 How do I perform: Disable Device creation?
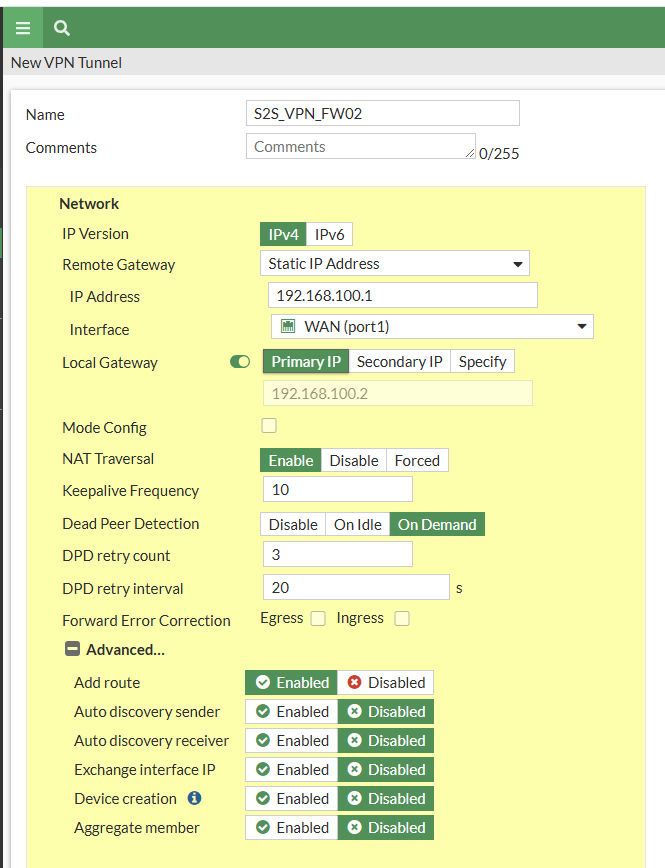[x=386, y=799]
